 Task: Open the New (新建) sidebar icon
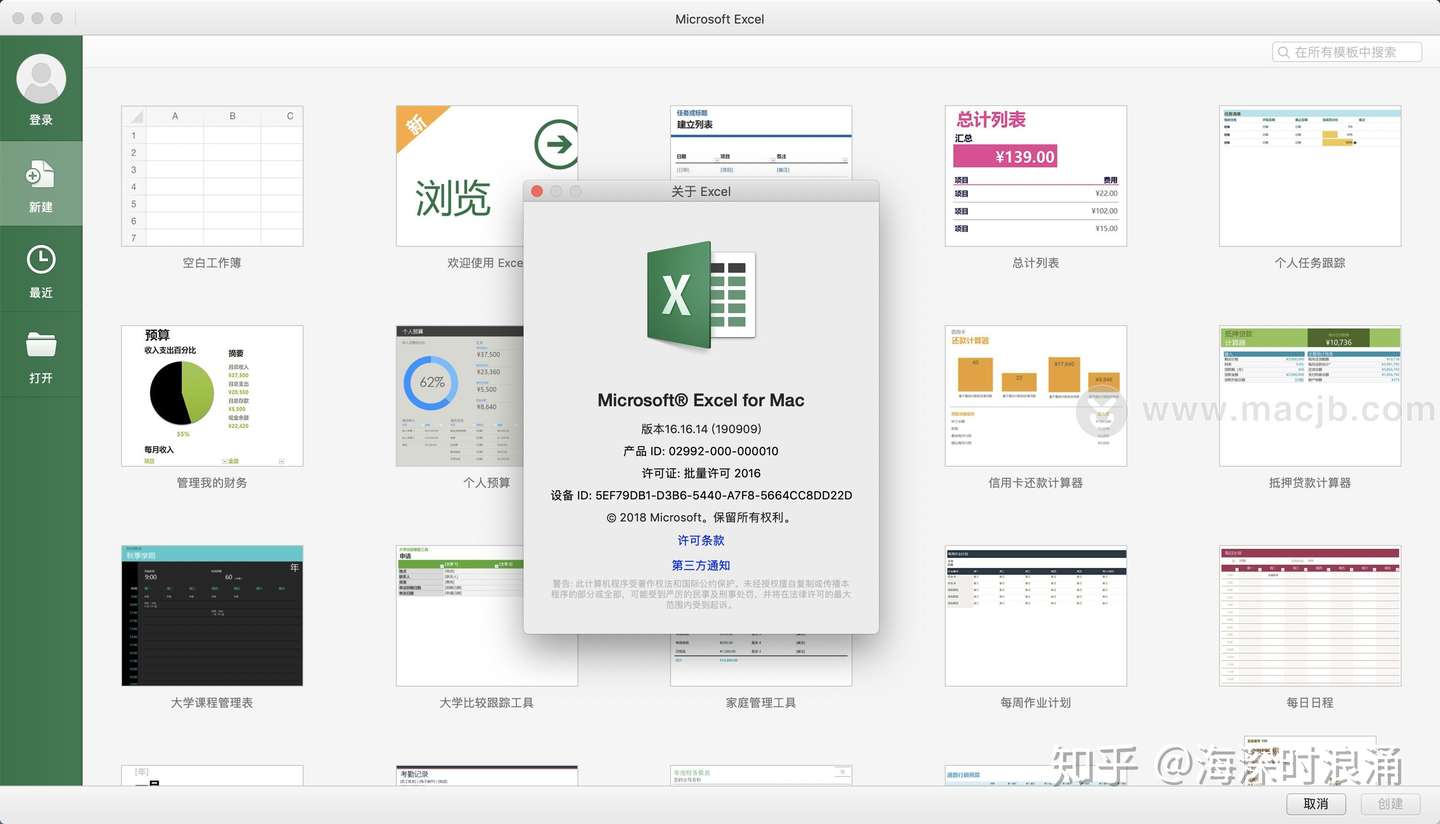pos(41,176)
